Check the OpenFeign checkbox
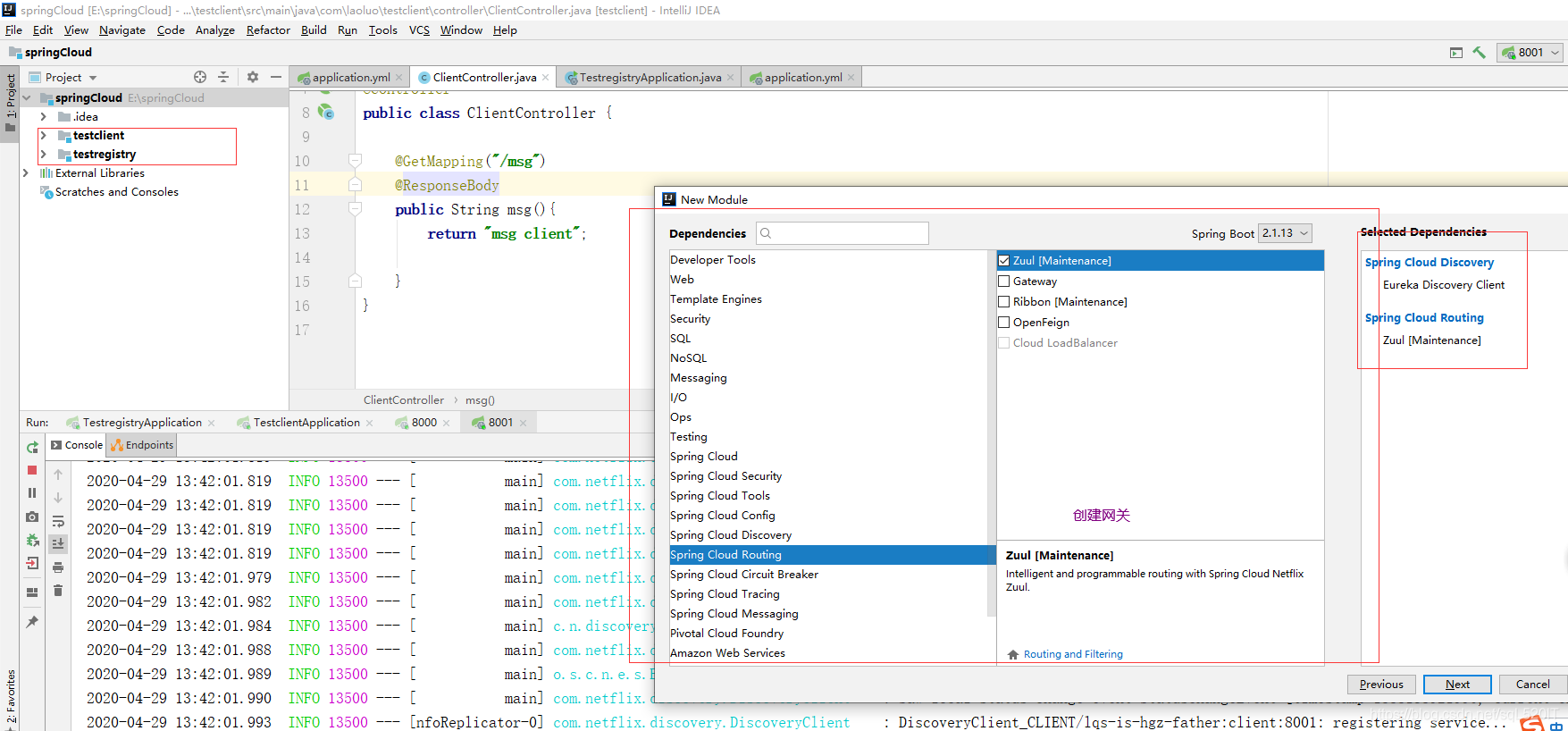 [x=1004, y=323]
